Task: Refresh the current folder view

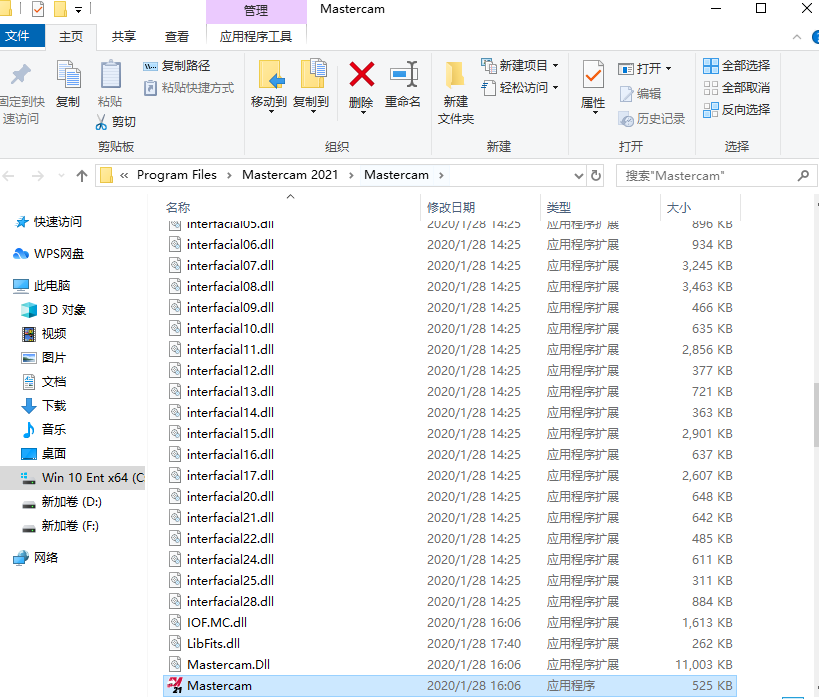Action: coord(596,176)
